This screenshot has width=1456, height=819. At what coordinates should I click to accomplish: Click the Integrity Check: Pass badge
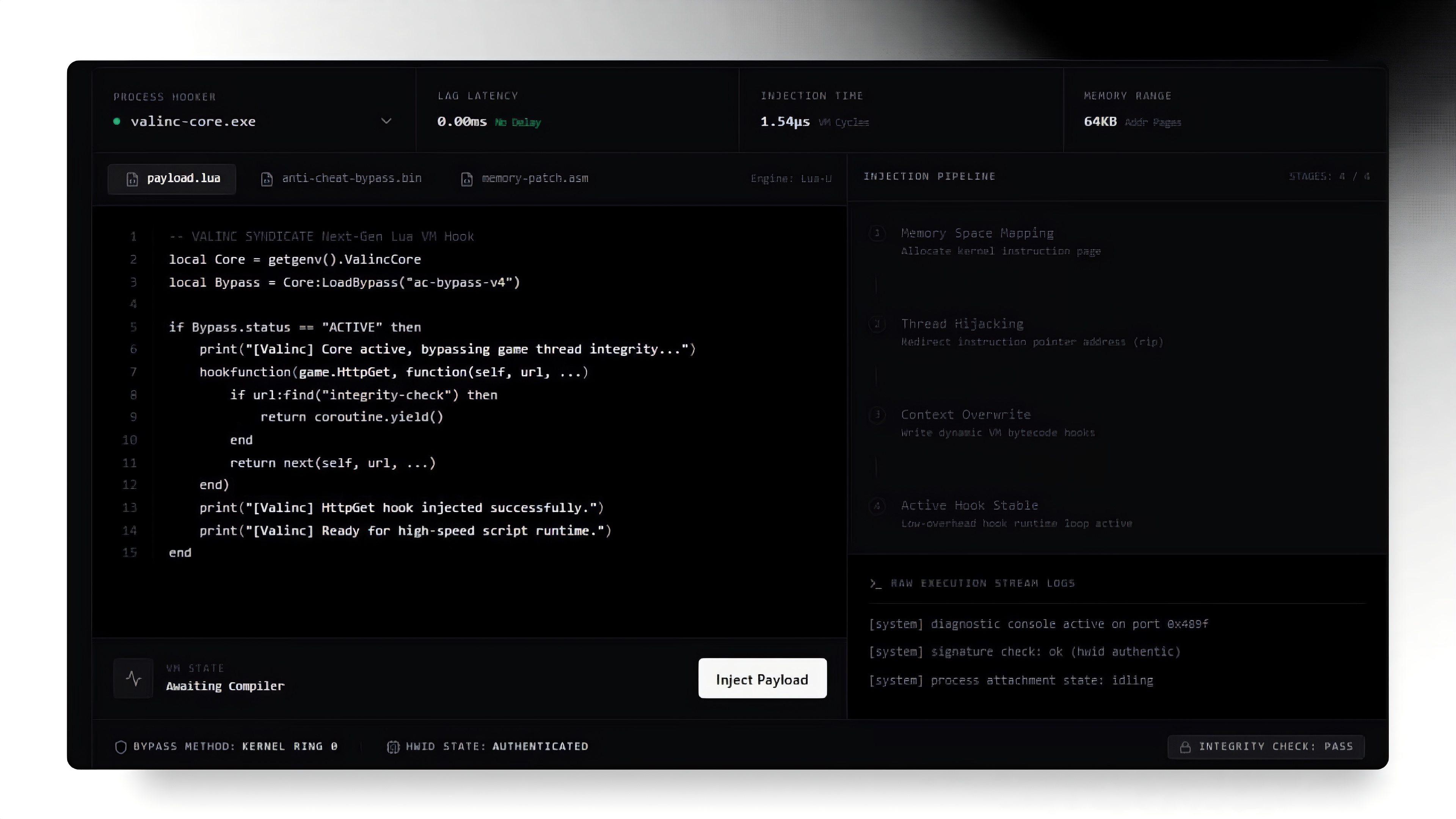[1266, 747]
